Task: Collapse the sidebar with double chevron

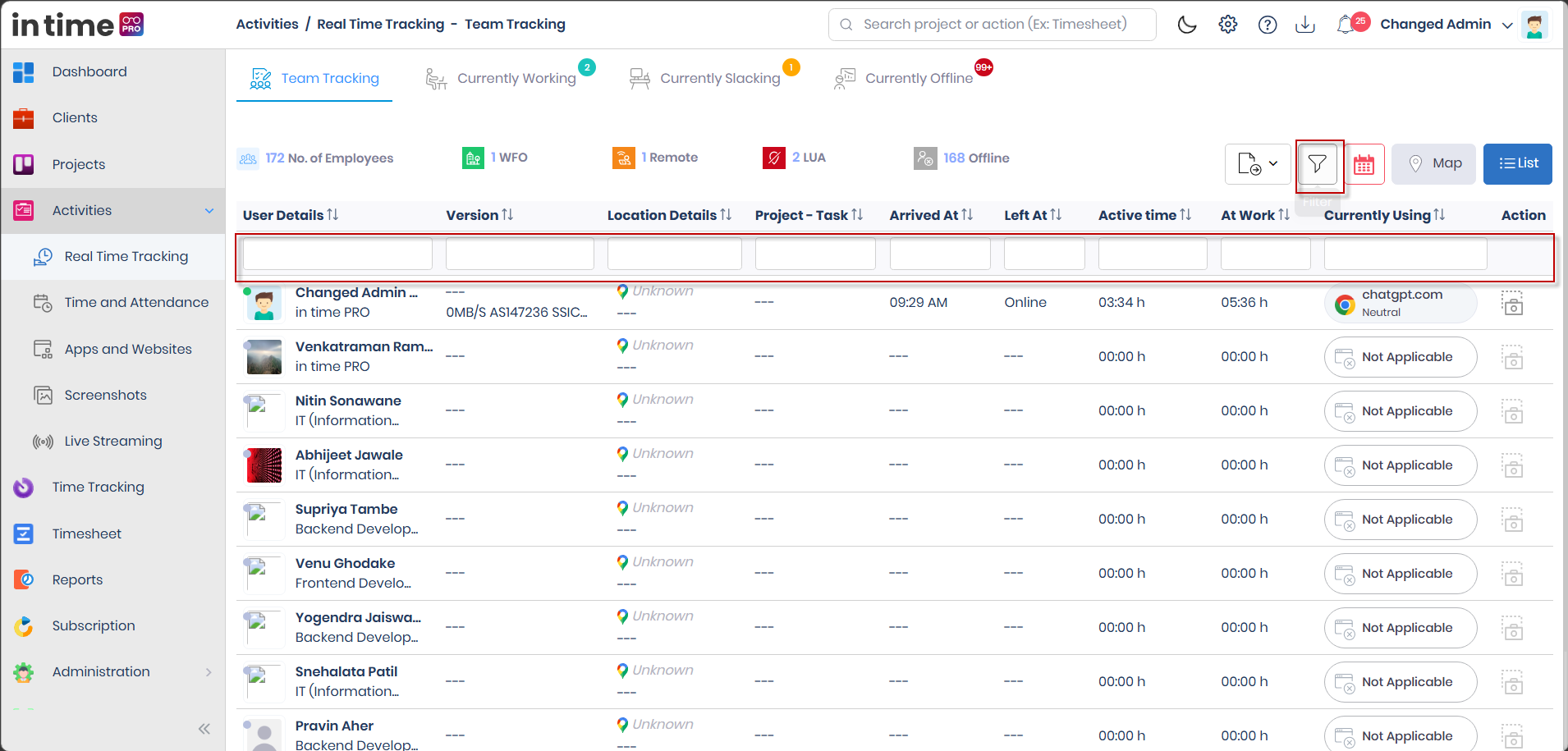Action: click(204, 729)
